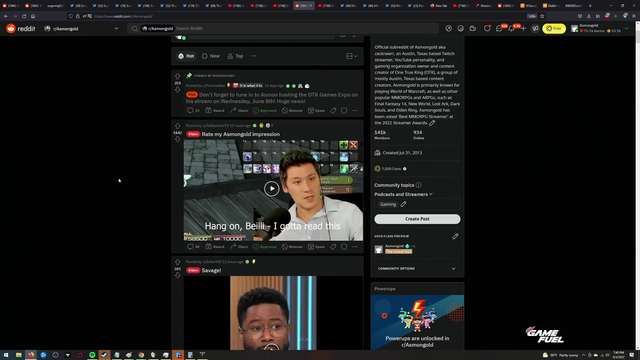Click the Create Post button
This screenshot has width=640, height=360.
click(417, 219)
